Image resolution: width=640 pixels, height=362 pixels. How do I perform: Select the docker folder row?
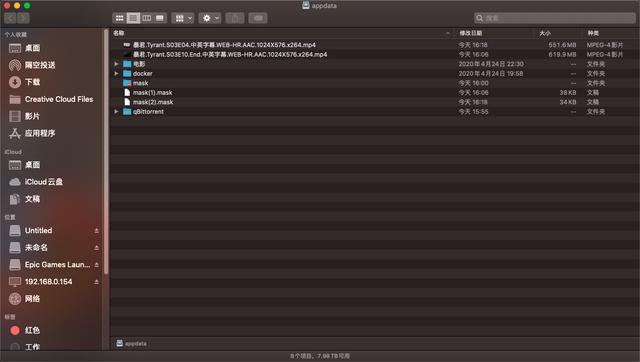pos(374,73)
